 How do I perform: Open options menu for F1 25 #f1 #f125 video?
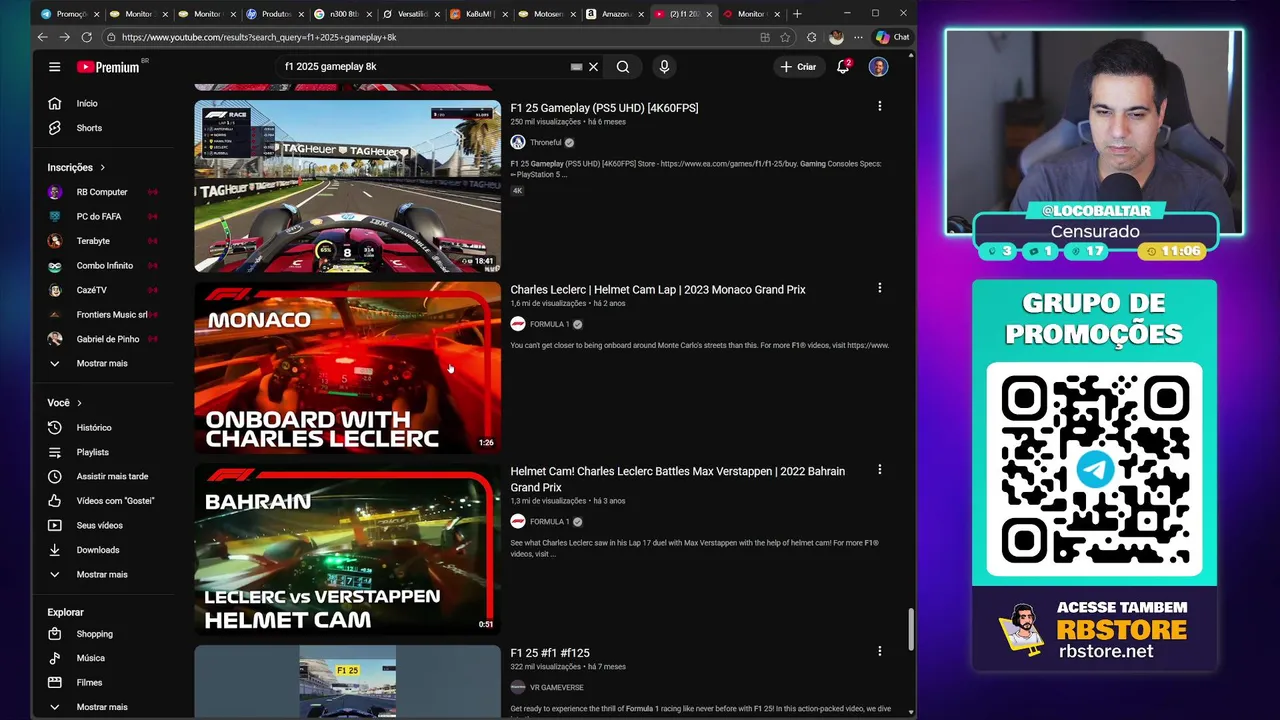[879, 651]
